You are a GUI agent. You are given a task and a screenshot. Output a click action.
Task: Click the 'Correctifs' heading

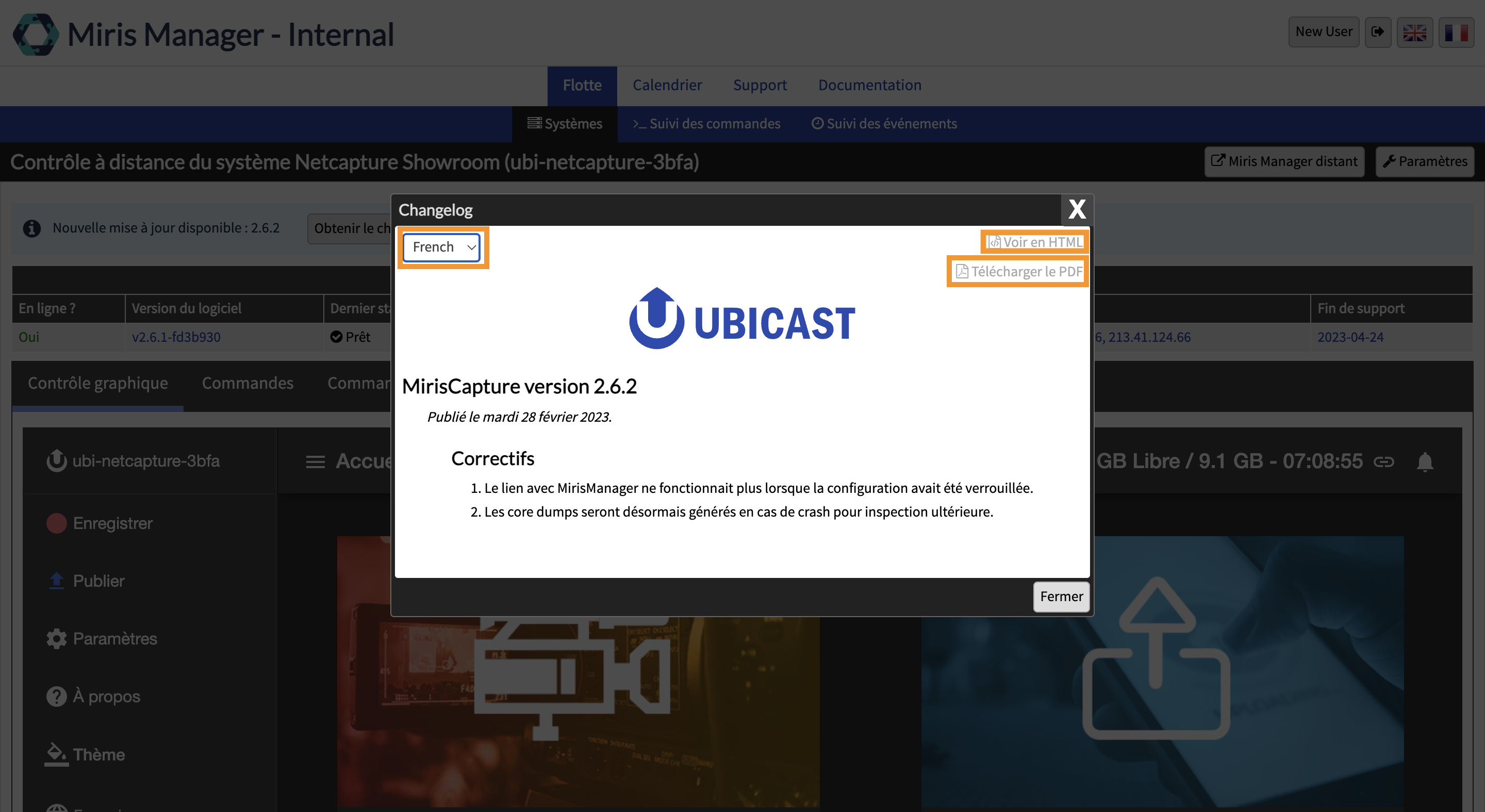point(492,458)
